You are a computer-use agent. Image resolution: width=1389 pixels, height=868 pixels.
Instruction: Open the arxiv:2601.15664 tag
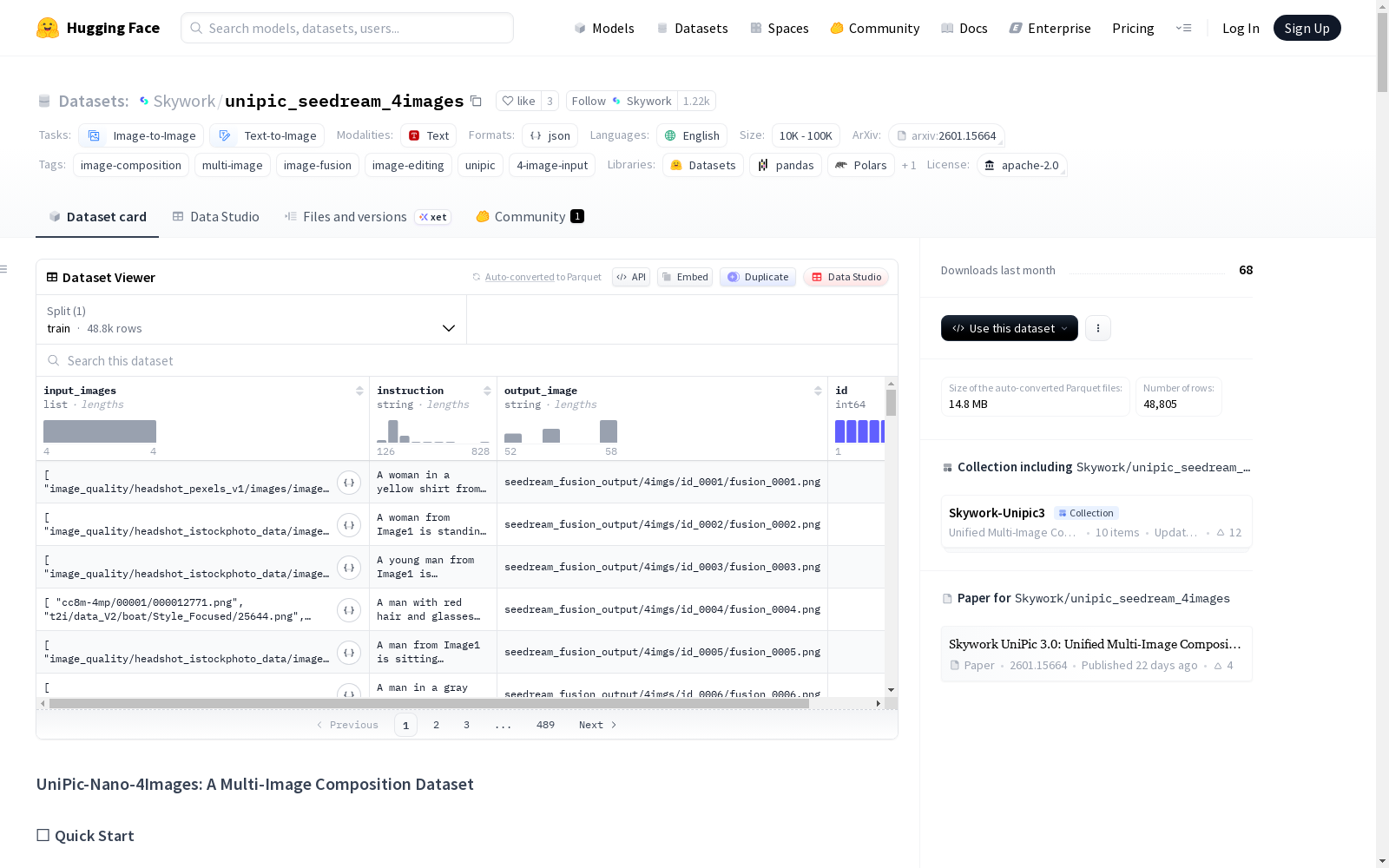pos(946,135)
